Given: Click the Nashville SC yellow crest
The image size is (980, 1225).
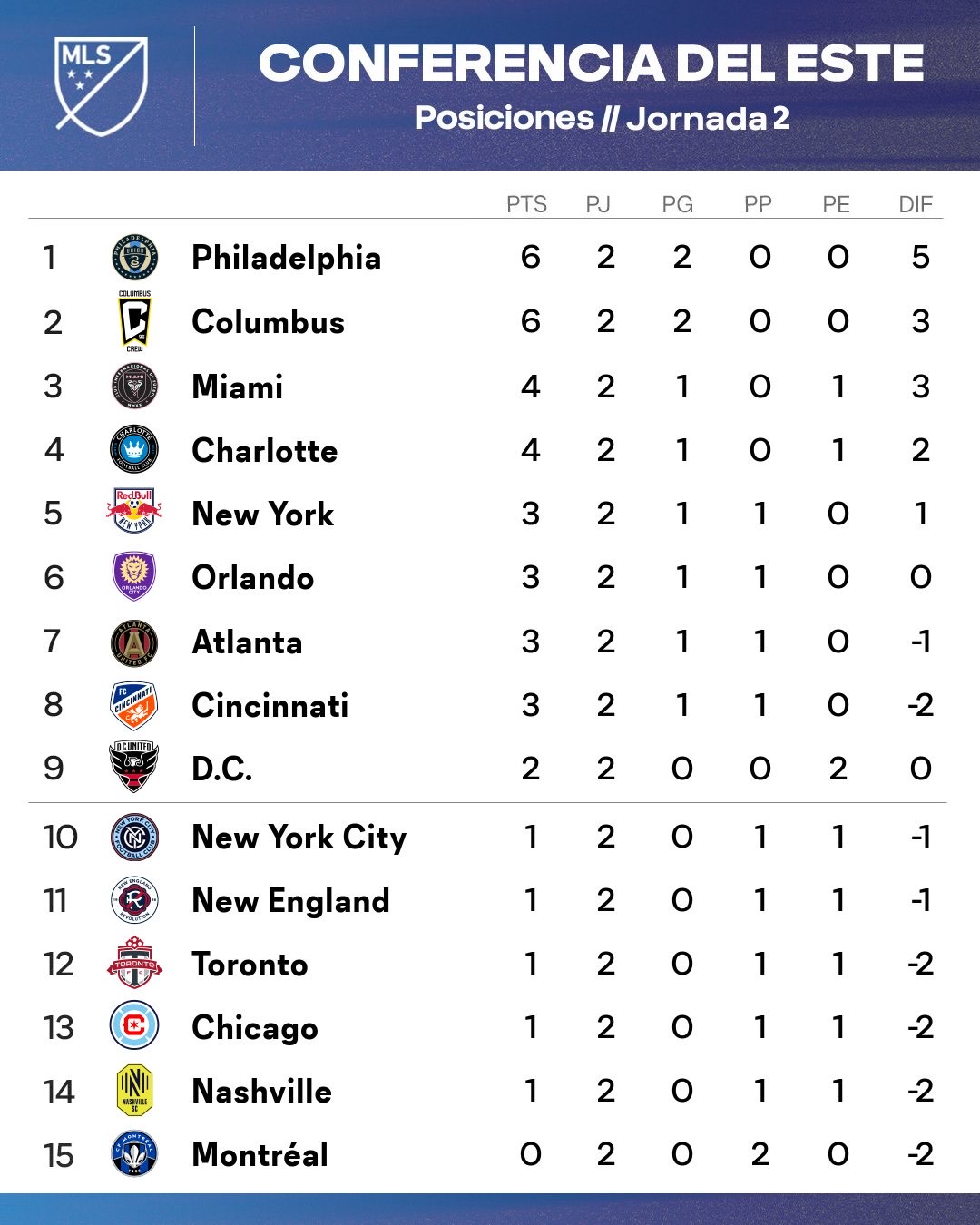Looking at the screenshot, I should tap(134, 1090).
